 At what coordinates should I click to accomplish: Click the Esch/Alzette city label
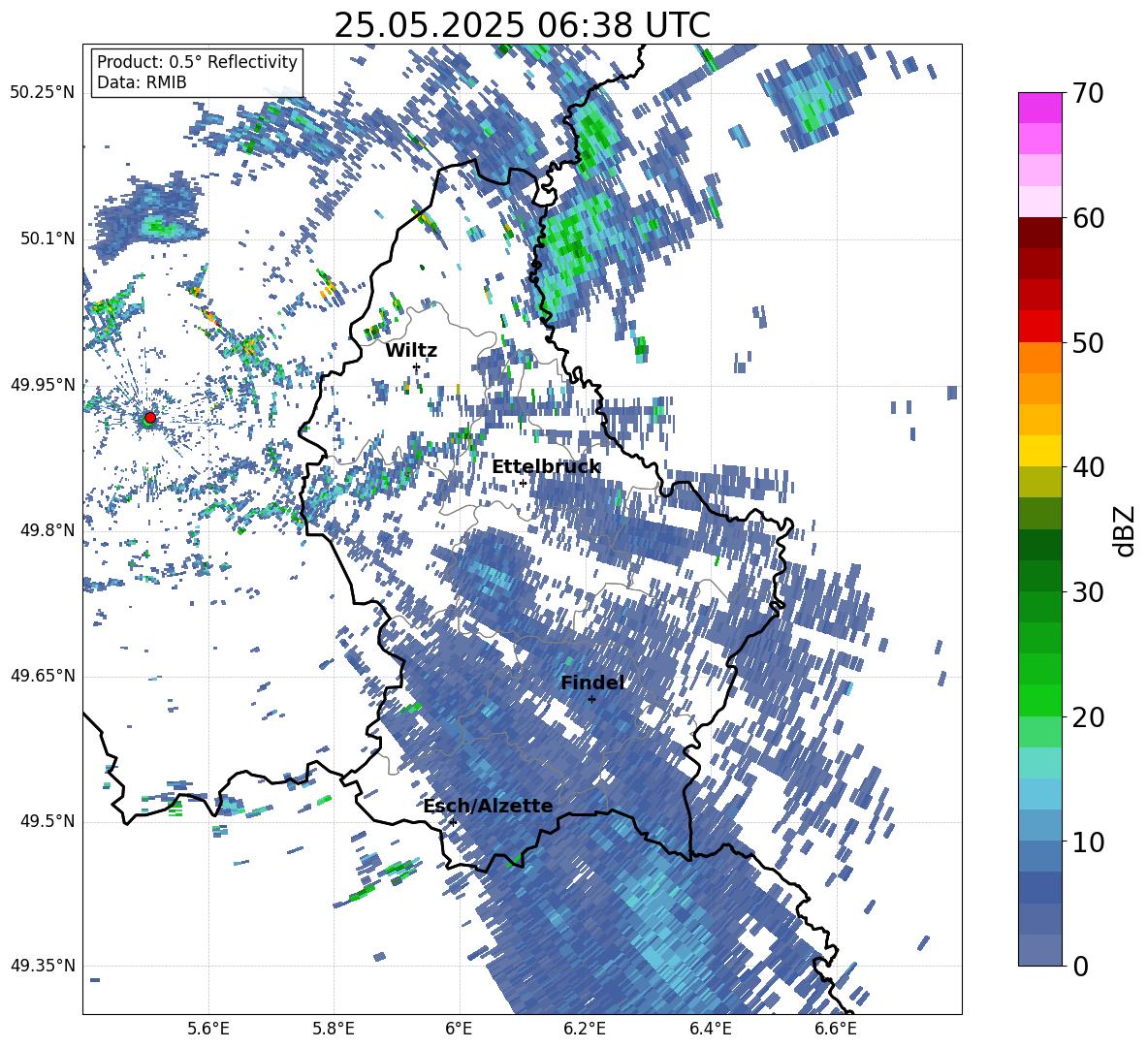tap(488, 806)
